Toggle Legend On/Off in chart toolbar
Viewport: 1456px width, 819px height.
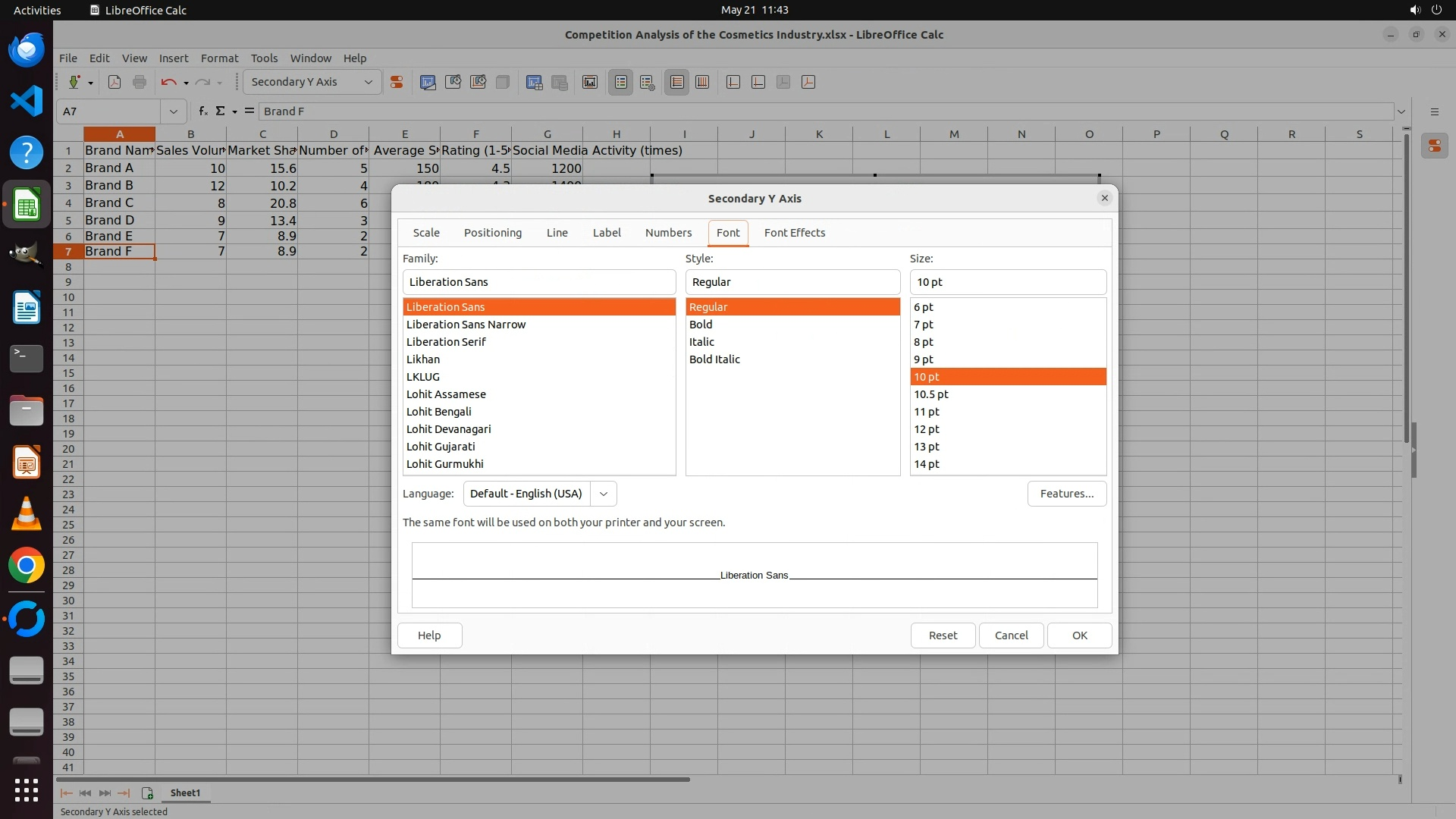pyautogui.click(x=620, y=82)
